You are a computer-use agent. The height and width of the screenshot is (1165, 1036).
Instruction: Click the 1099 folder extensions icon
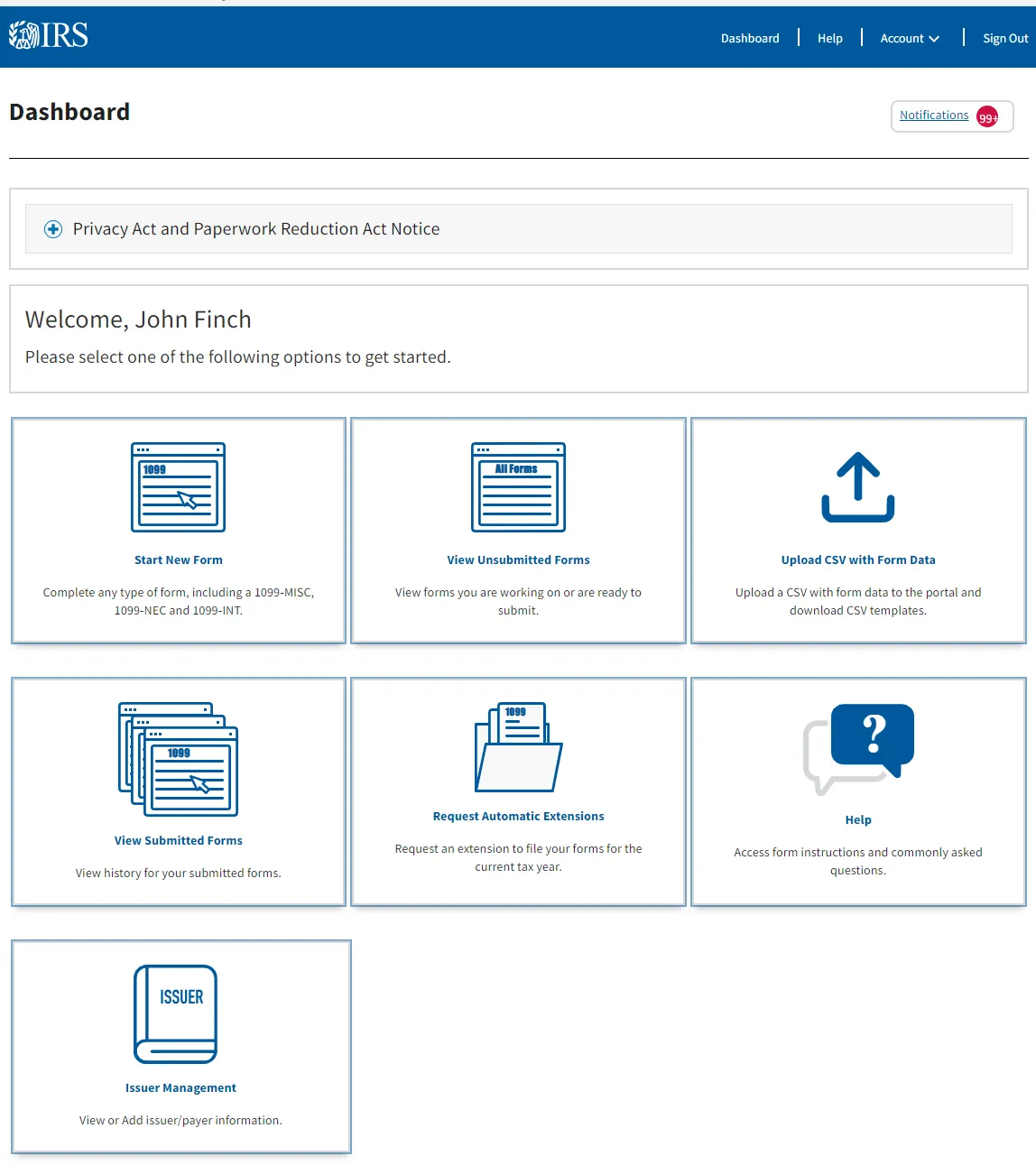click(518, 747)
